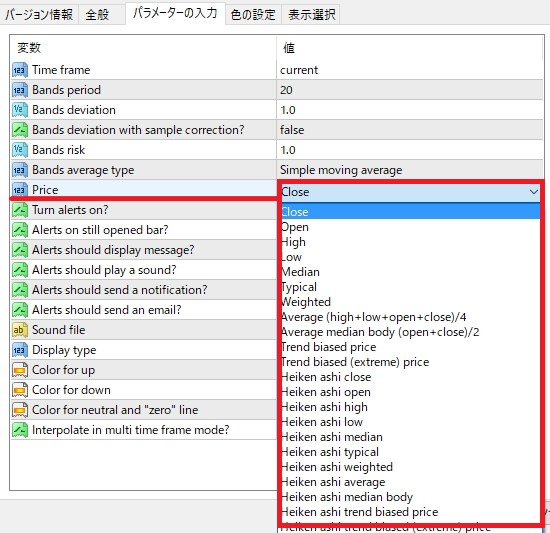Select Trend biased (extreme) price option

[x=410, y=362]
